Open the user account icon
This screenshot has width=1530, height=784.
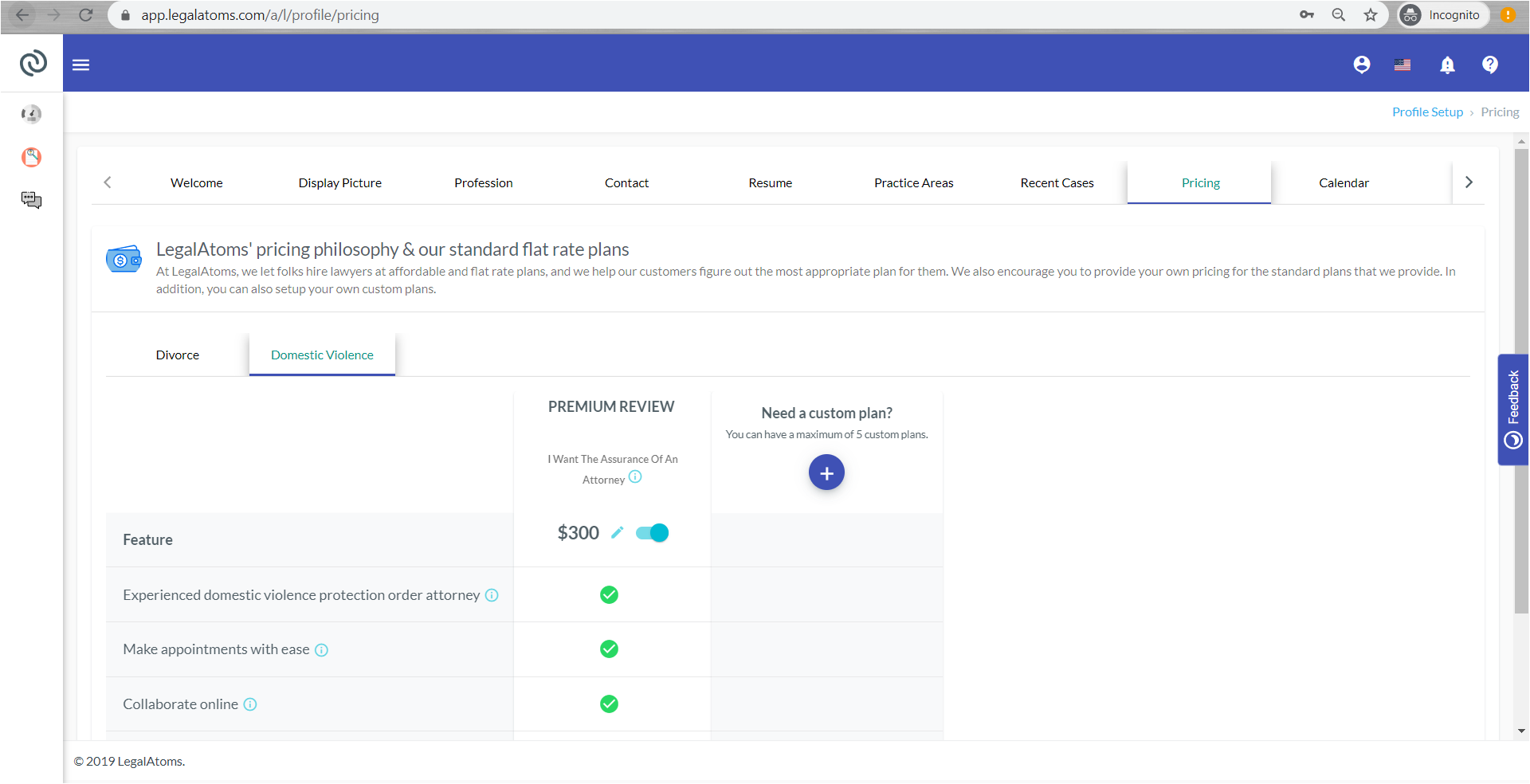[1362, 65]
